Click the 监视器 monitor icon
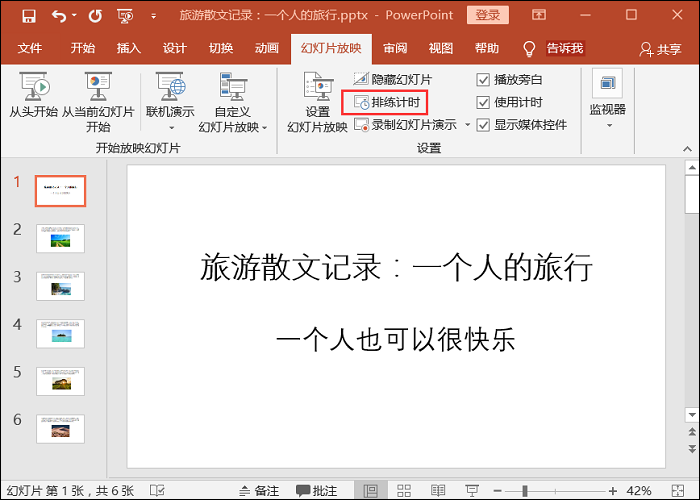The image size is (700, 500). (608, 83)
